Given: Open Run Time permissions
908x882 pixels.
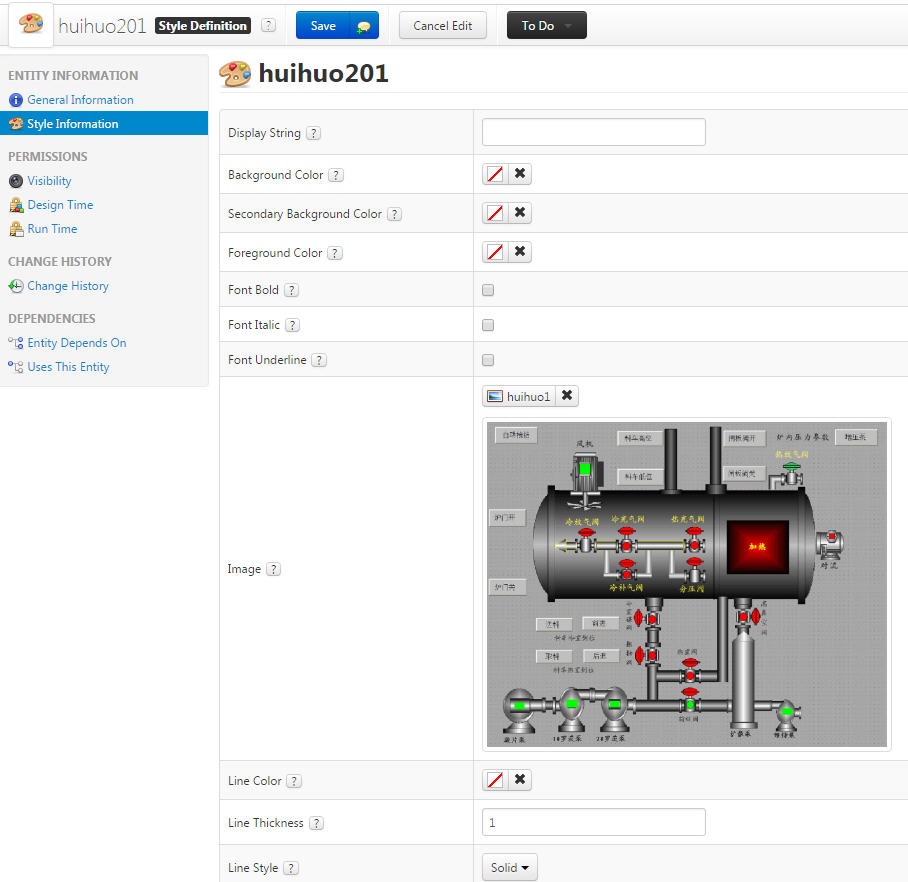Looking at the screenshot, I should pyautogui.click(x=52, y=229).
